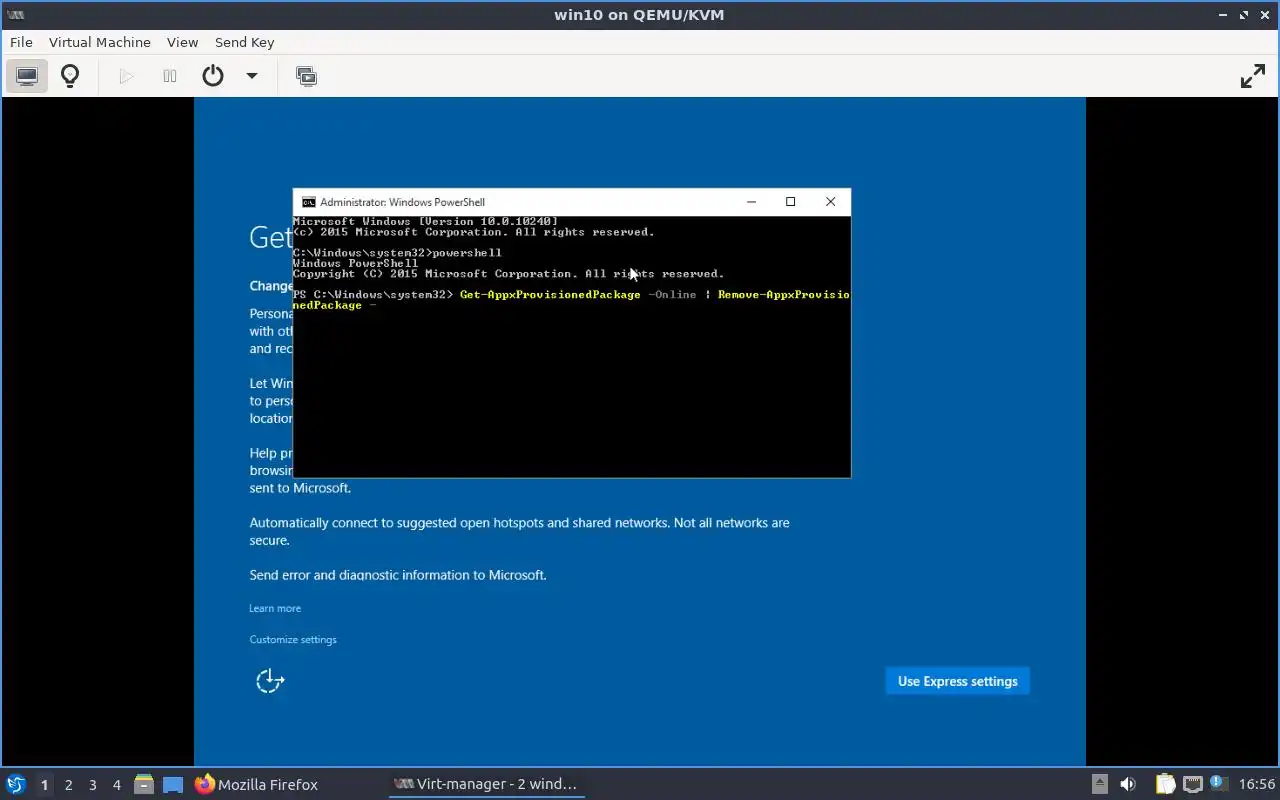Open the Manage VM snapshots icon
Screen dimensions: 1280x800
coord(306,76)
